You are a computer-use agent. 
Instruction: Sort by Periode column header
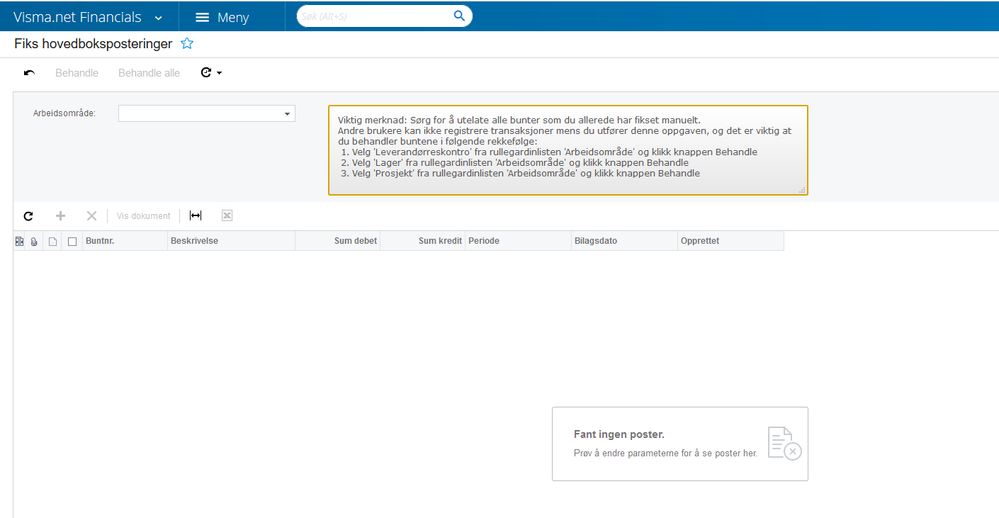(518, 241)
